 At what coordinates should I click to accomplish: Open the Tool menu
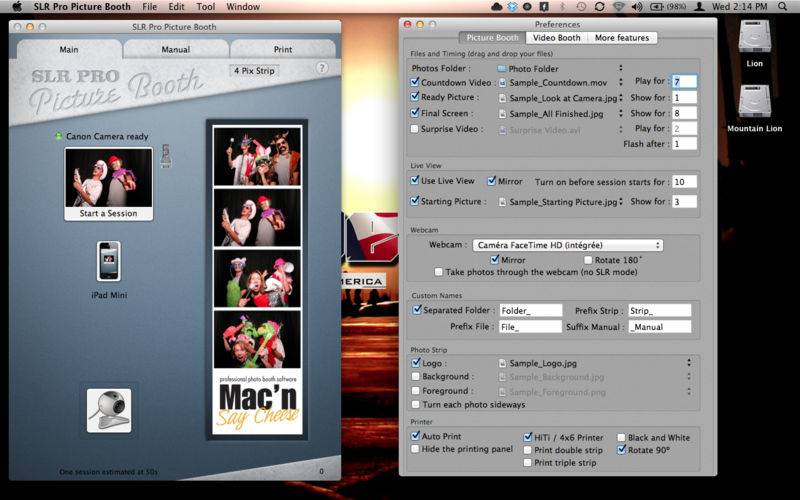(x=206, y=7)
